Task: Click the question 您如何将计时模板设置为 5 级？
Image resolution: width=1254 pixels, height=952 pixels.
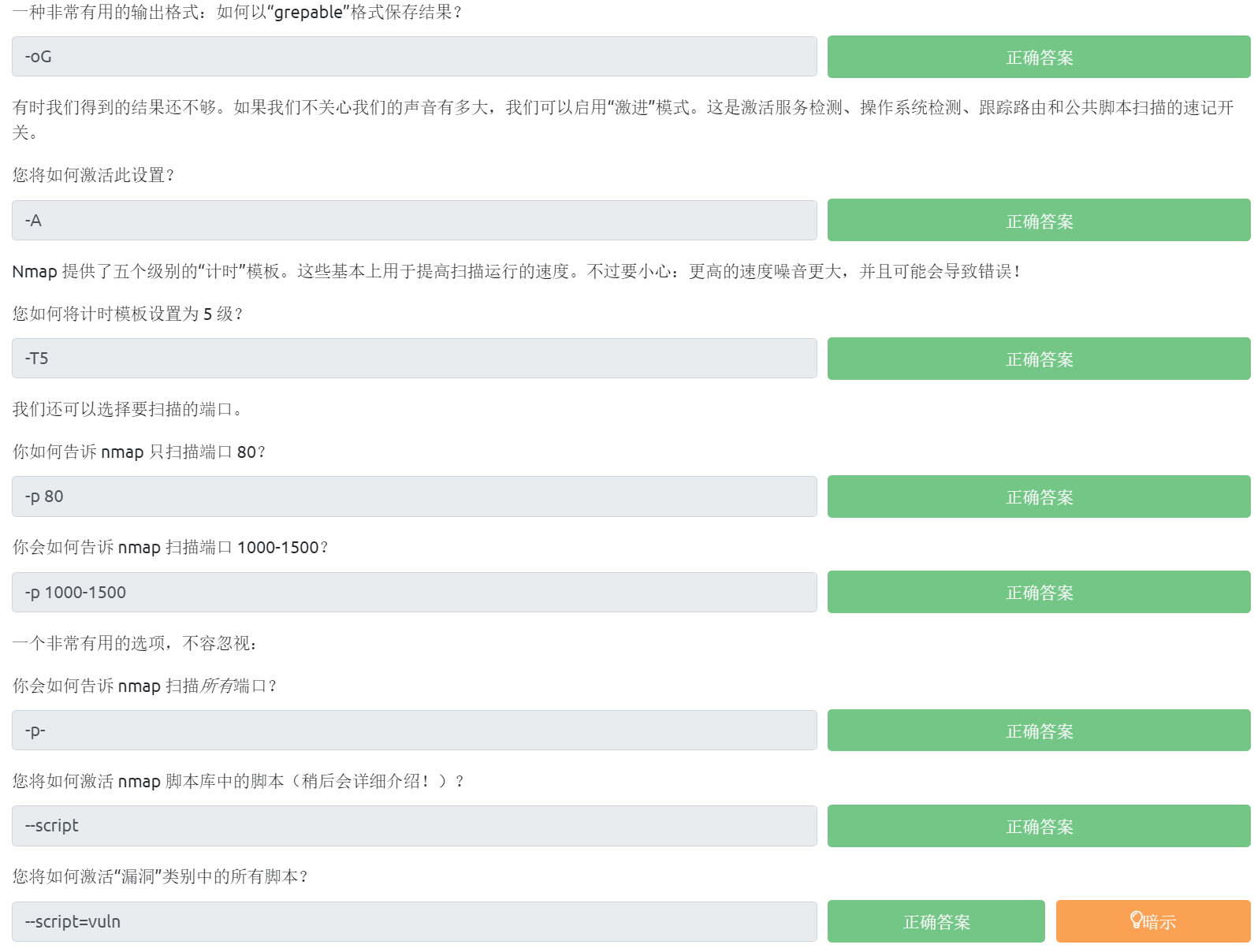Action: pos(128,314)
